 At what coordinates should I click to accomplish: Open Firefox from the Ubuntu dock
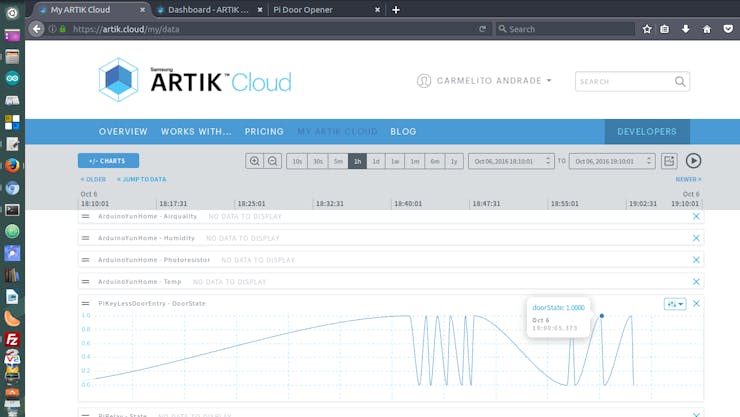tap(12, 166)
